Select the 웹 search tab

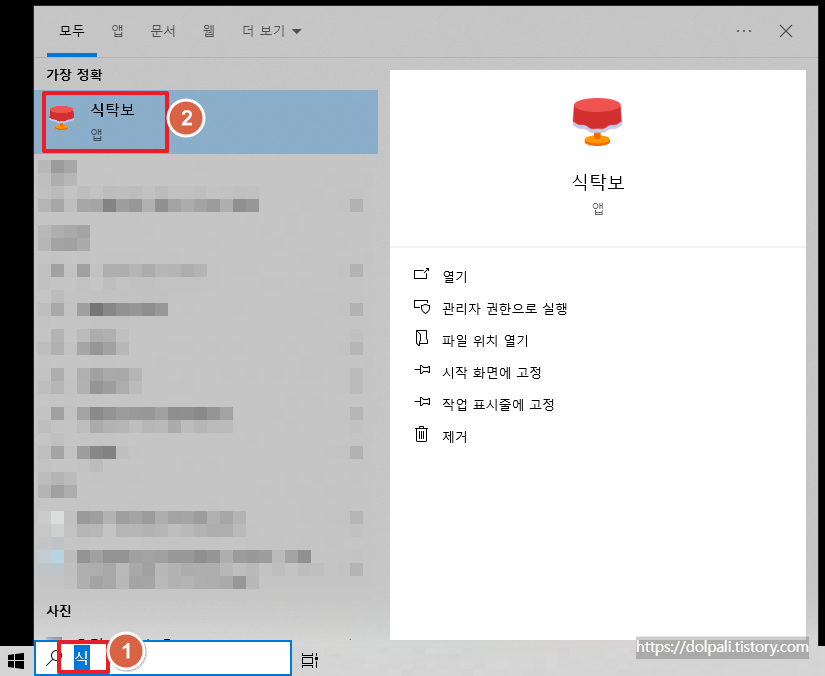[207, 31]
